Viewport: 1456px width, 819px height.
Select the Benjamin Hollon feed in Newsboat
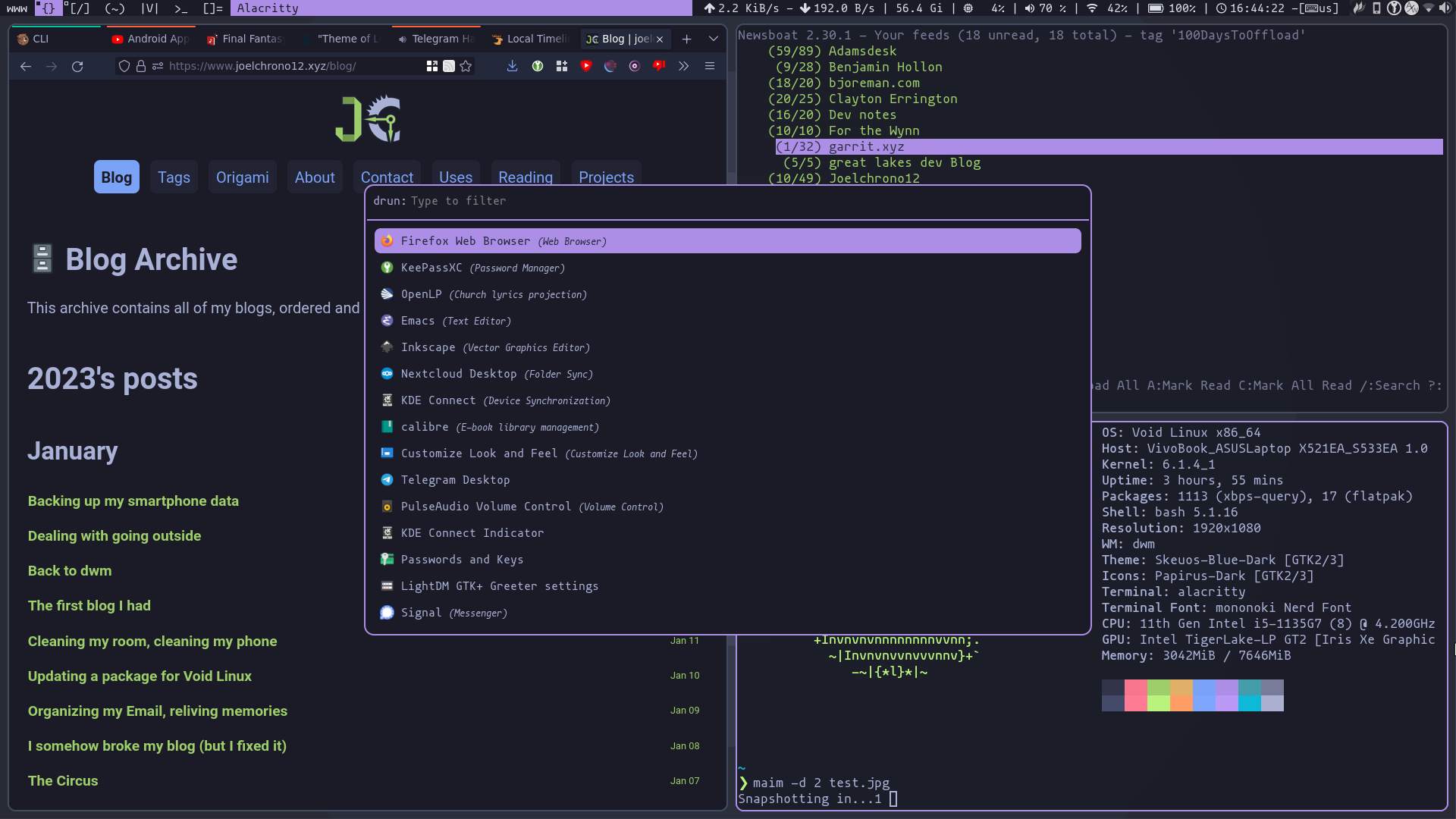[858, 67]
